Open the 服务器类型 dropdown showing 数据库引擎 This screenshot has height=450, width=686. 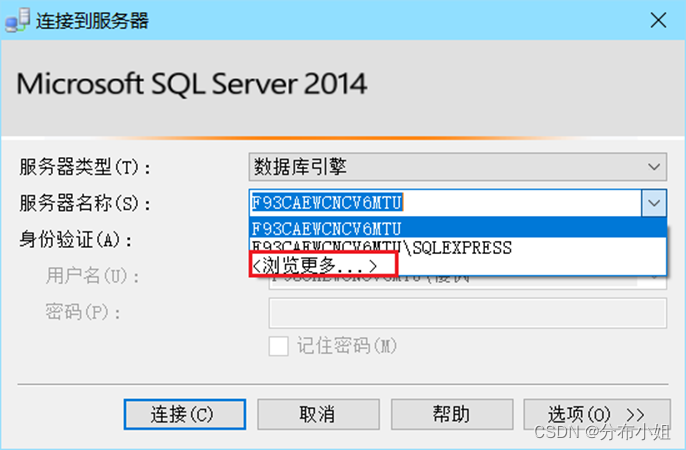point(458,167)
